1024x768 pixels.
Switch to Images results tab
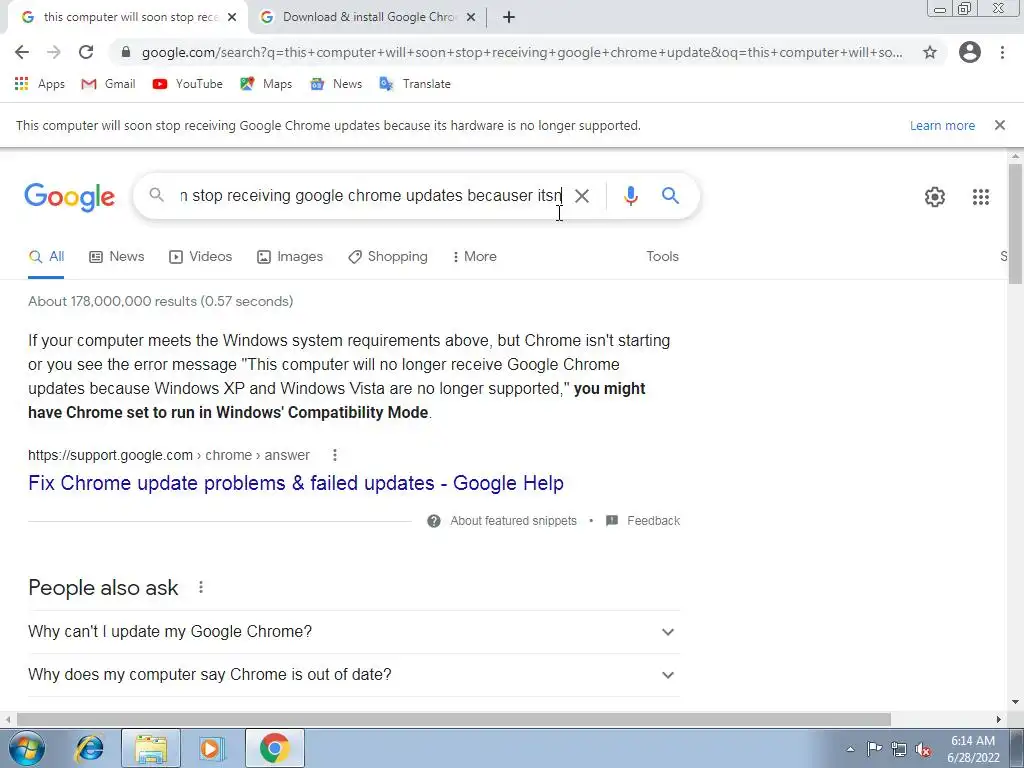[290, 257]
